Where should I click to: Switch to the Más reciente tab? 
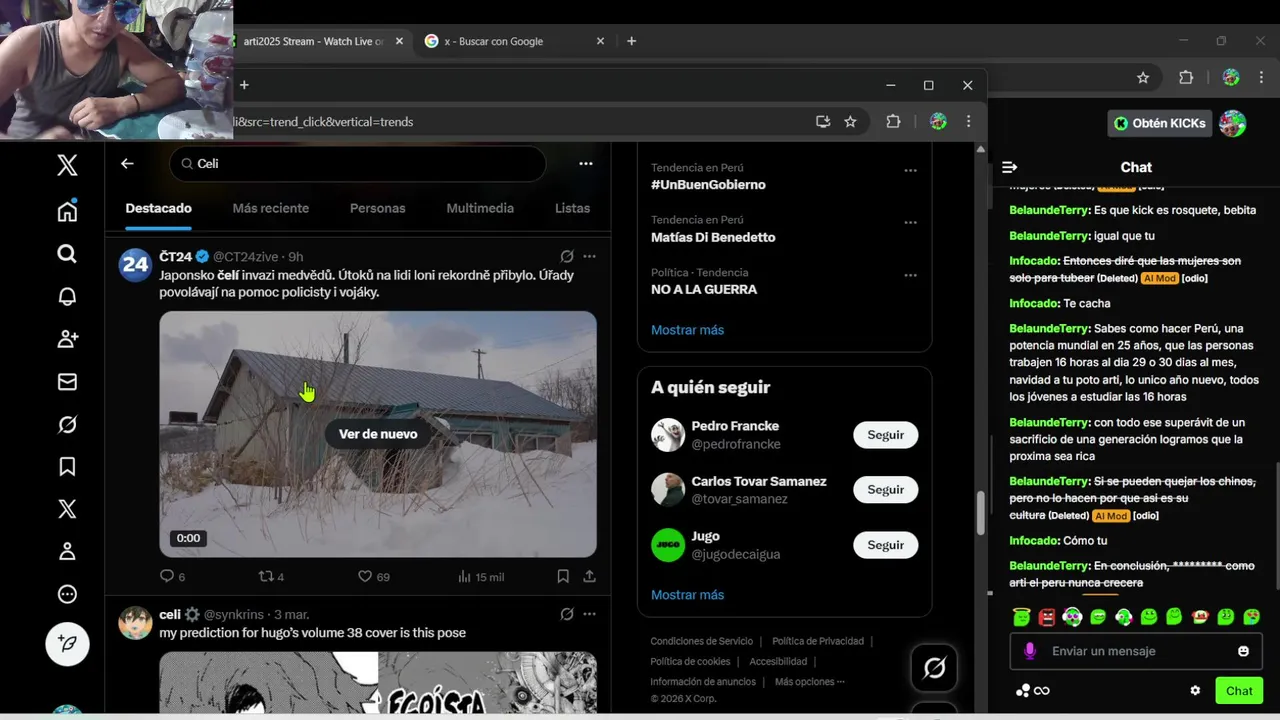point(271,208)
